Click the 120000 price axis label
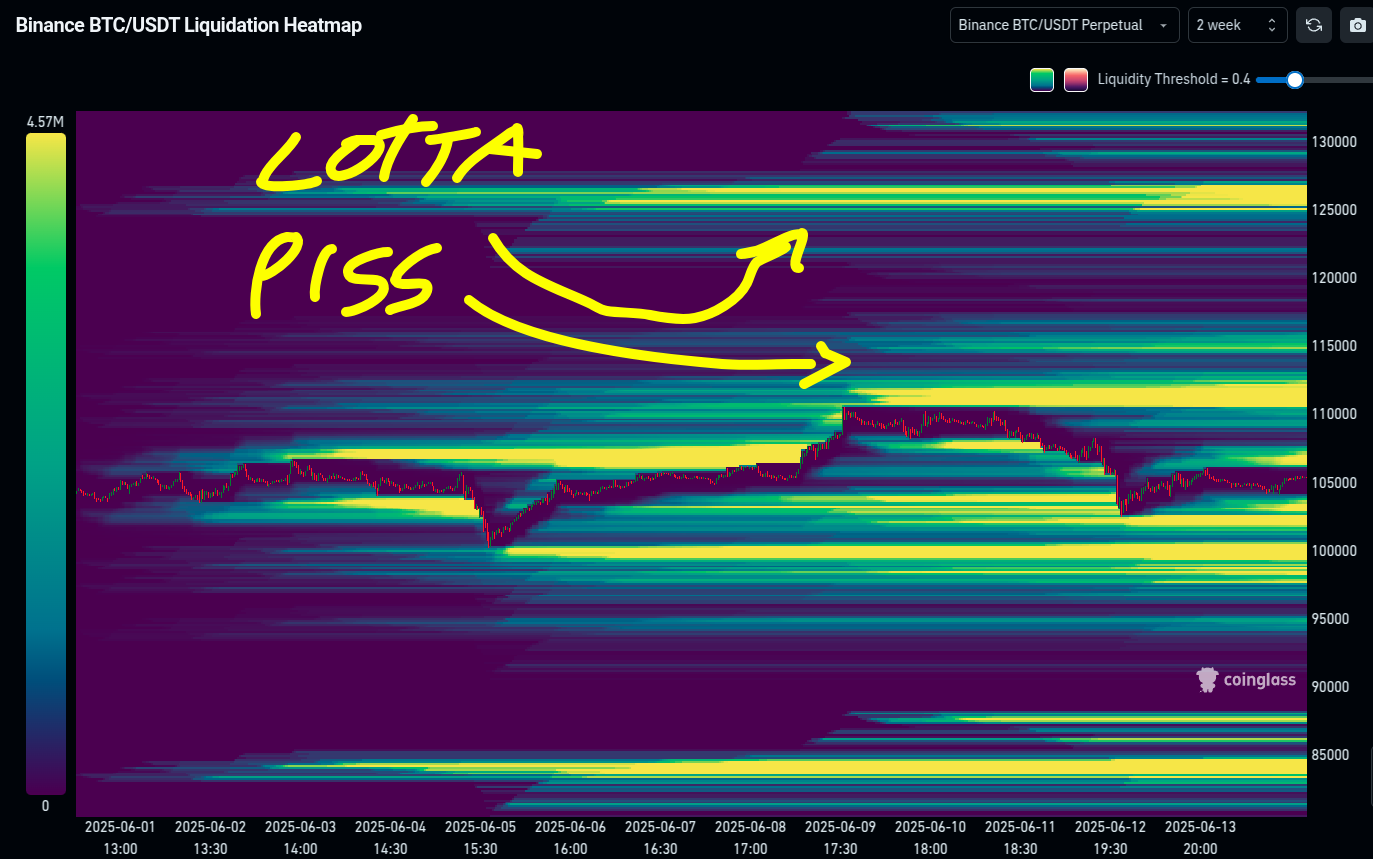The height and width of the screenshot is (859, 1373). (1332, 278)
